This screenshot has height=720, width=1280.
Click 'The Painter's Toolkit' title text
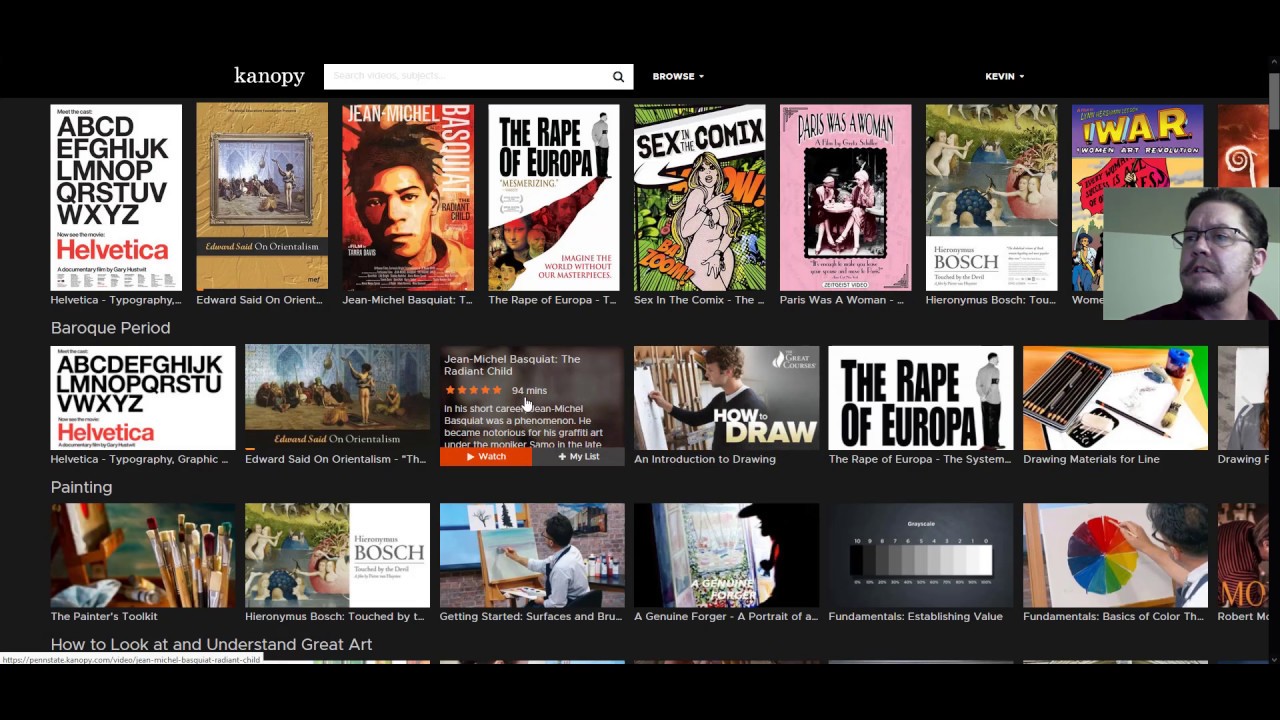tap(104, 617)
